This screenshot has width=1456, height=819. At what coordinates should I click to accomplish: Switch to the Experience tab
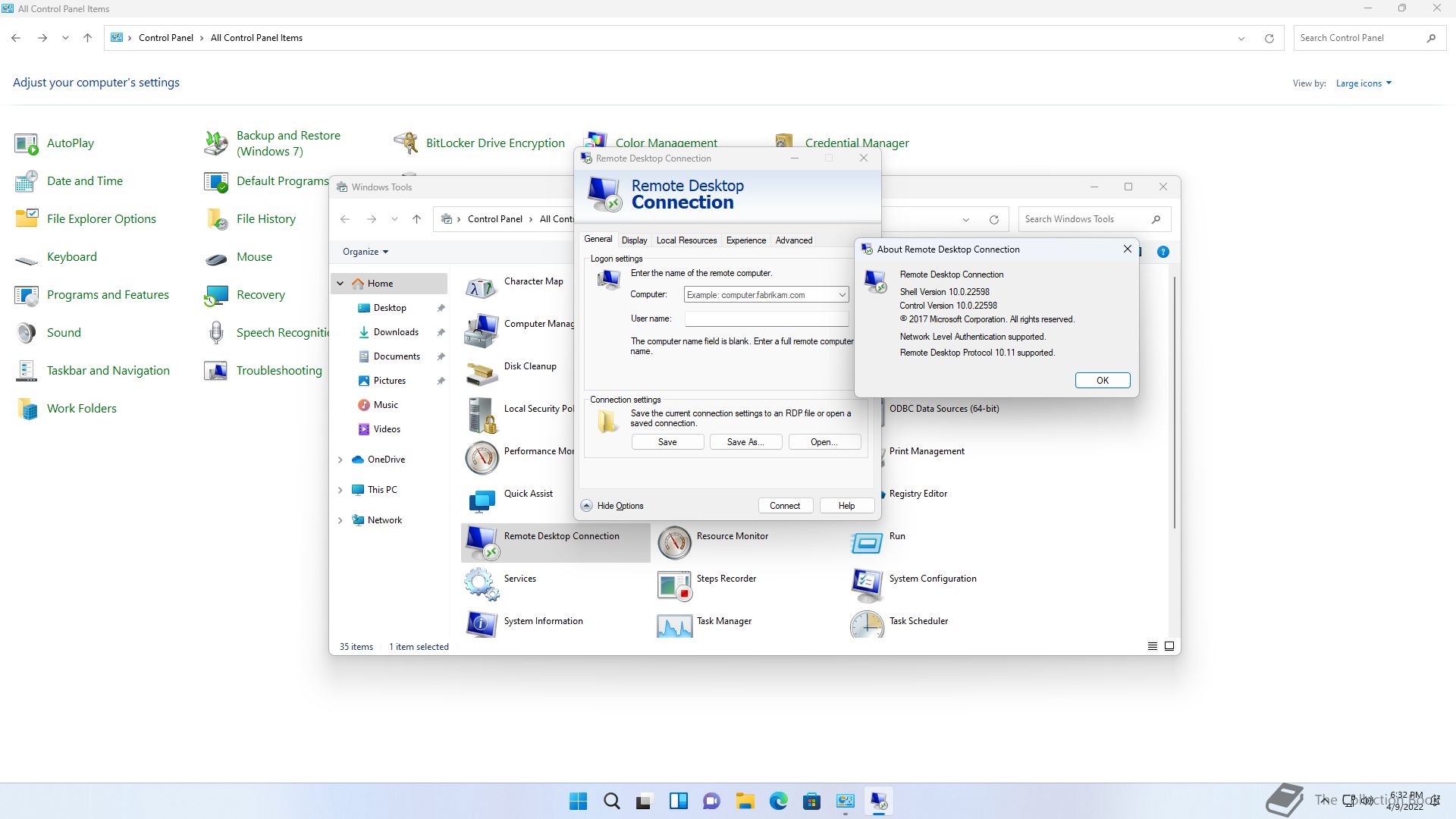pos(746,240)
